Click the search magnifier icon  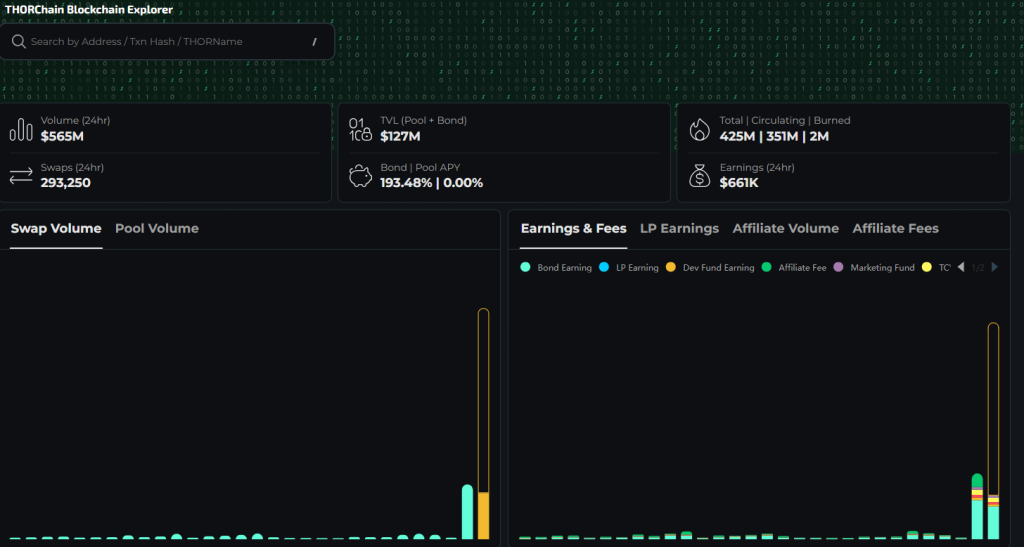coord(19,42)
